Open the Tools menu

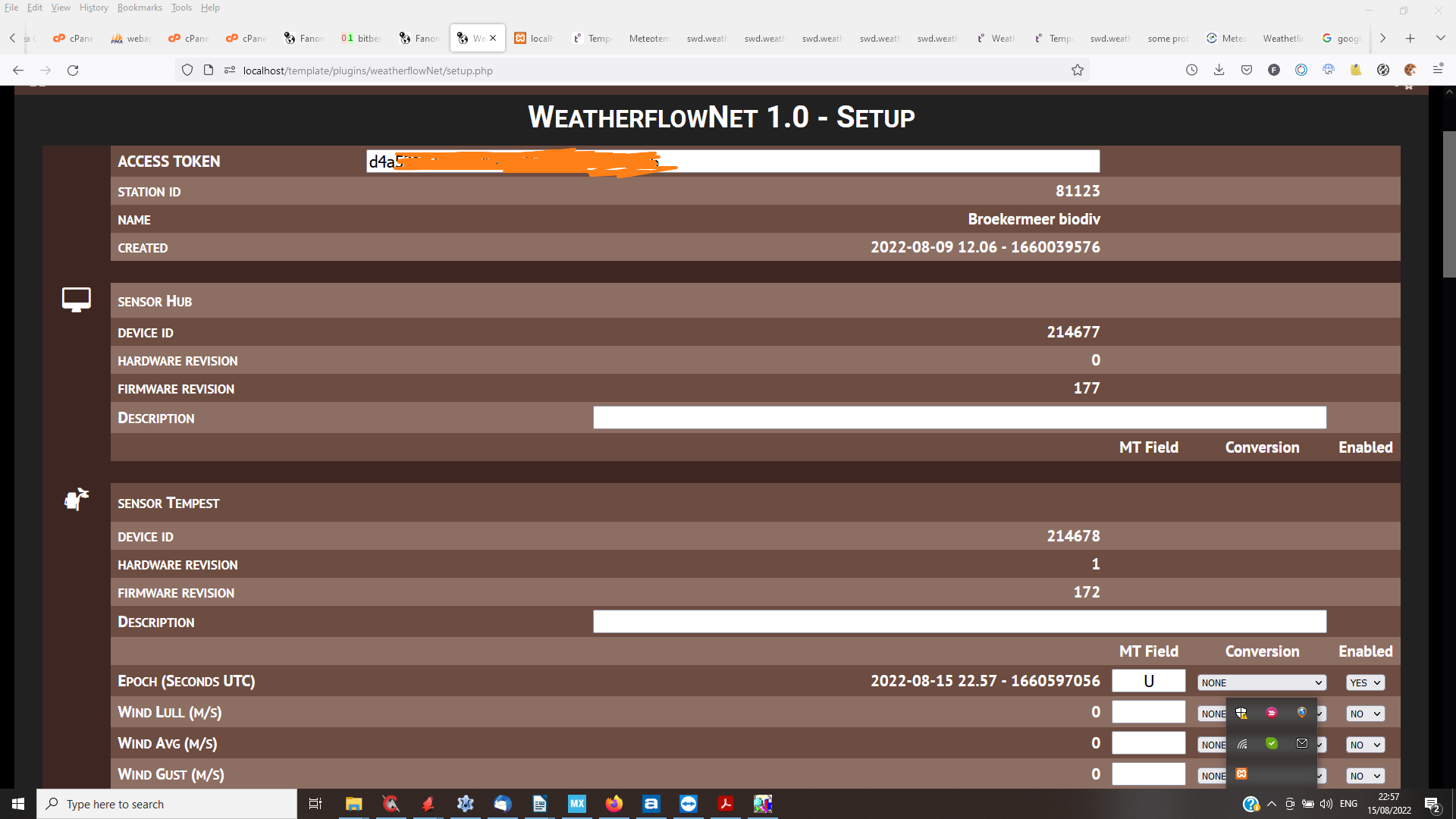coord(181,8)
